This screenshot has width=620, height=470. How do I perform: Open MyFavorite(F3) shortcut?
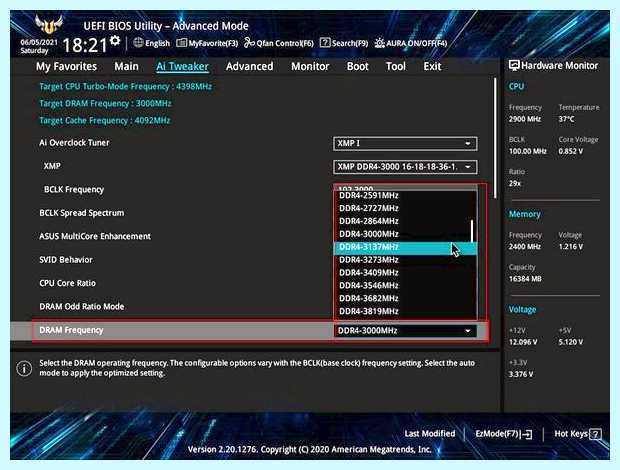point(207,43)
